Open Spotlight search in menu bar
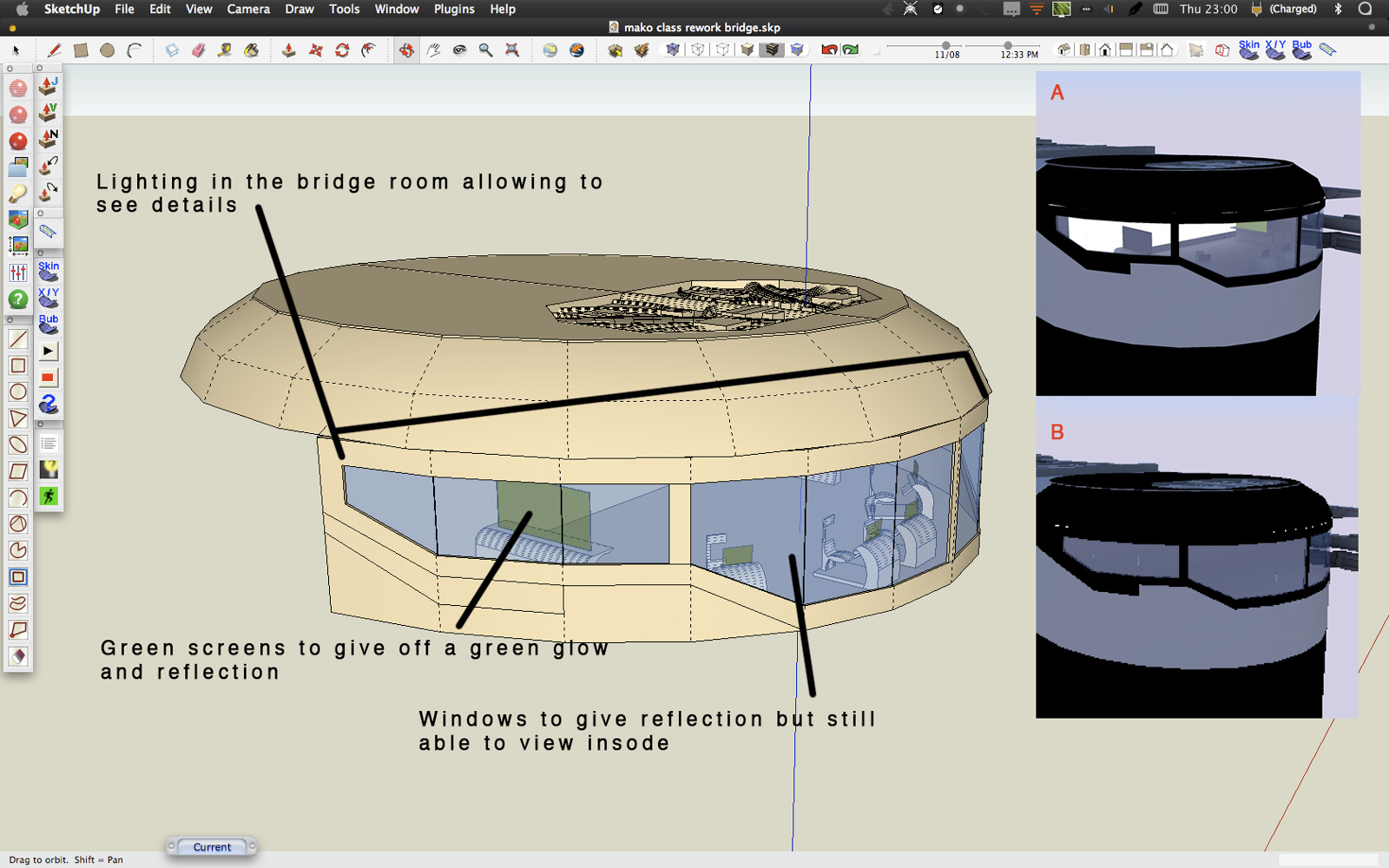1389x868 pixels. [x=1365, y=9]
